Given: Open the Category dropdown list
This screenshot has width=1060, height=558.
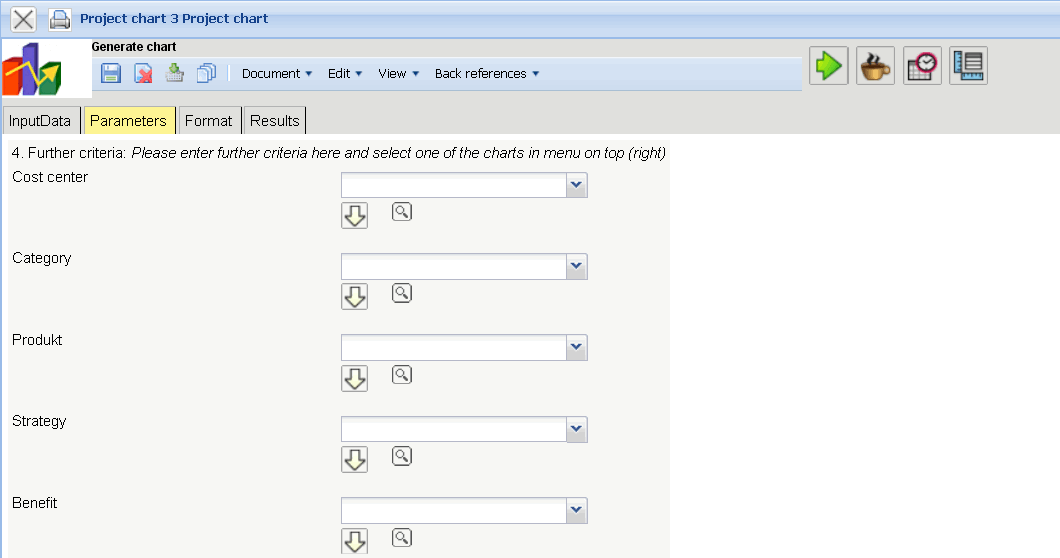Looking at the screenshot, I should pos(576,266).
